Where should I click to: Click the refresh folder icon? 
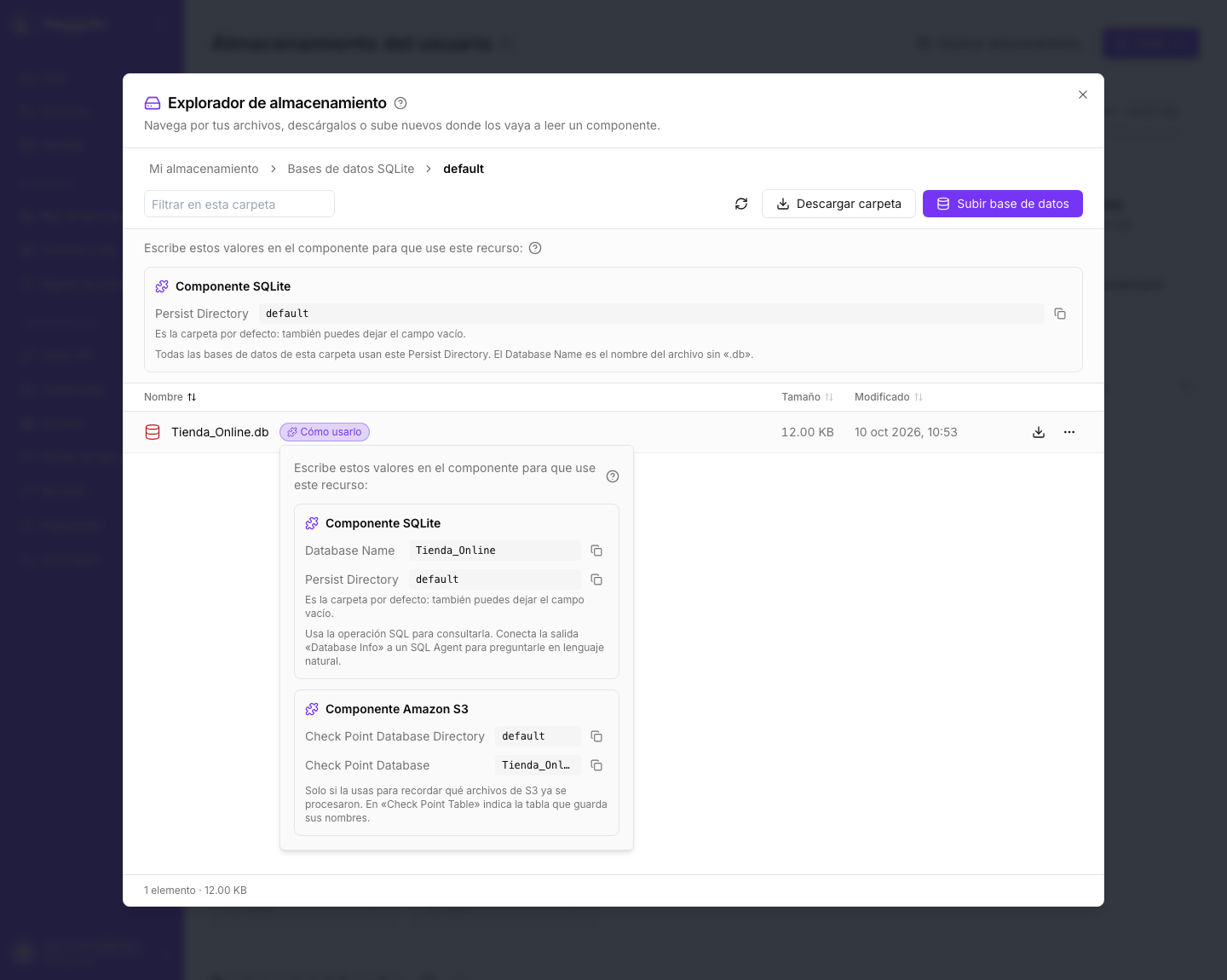coord(741,204)
